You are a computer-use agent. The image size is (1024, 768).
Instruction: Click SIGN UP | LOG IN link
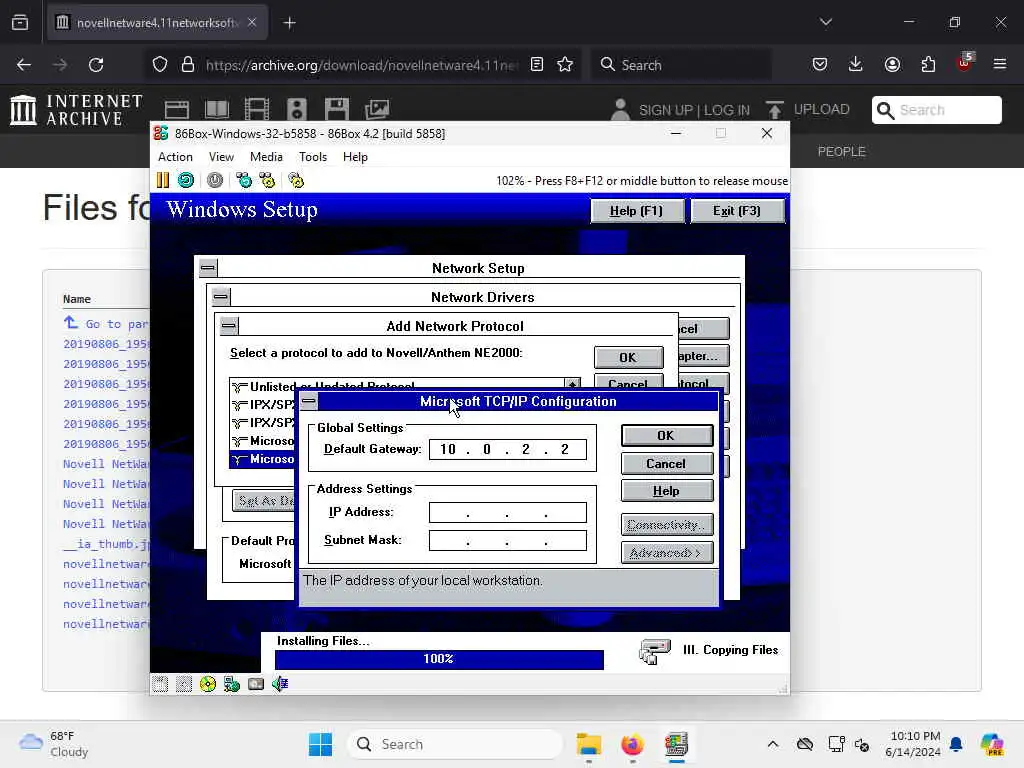click(694, 110)
